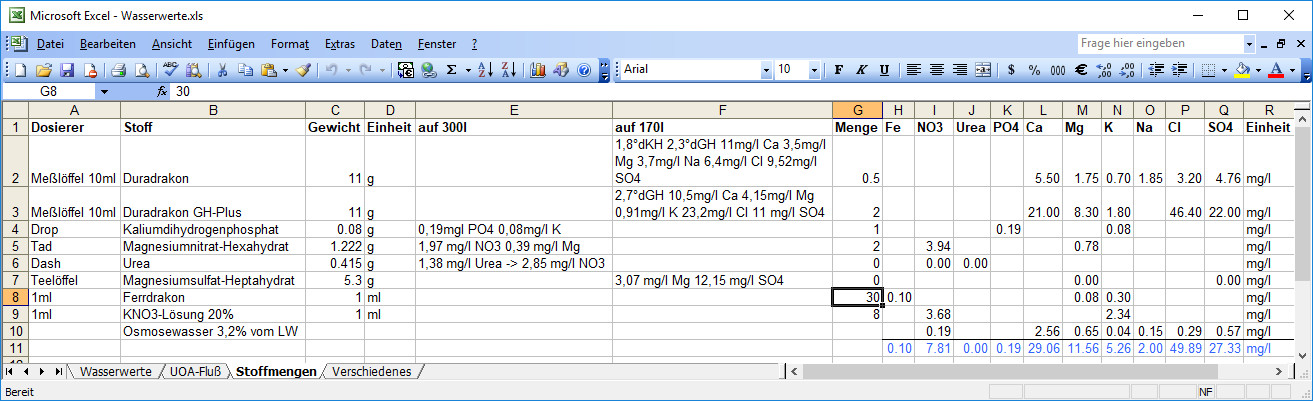The height and width of the screenshot is (401, 1313).
Task: Open the Research binoculars tool
Action: (x=194, y=70)
